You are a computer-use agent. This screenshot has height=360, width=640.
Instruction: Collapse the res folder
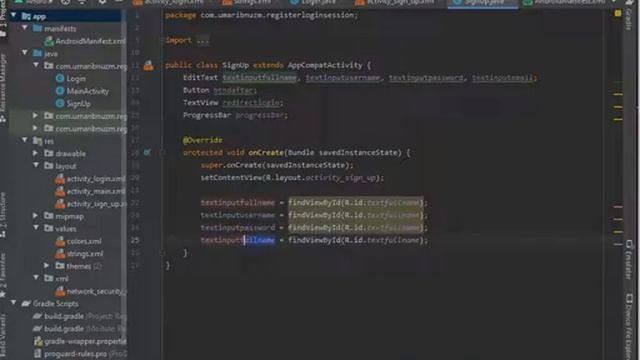pos(25,140)
